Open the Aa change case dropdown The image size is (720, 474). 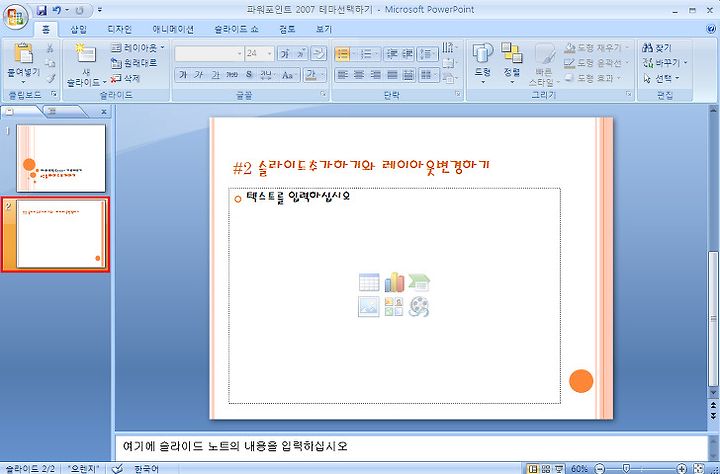click(289, 74)
